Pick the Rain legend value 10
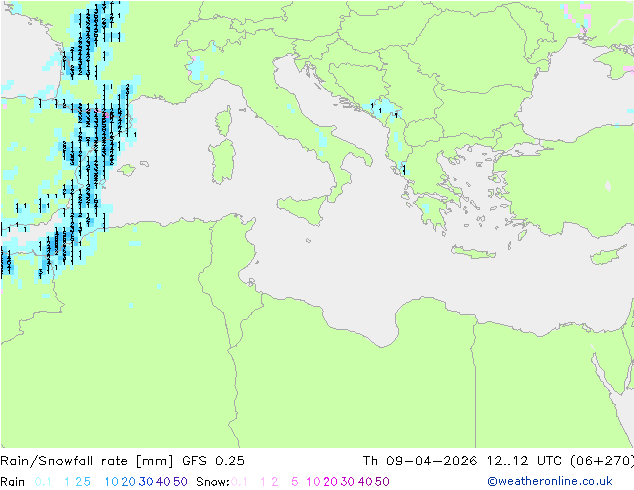This screenshot has height=490, width=634. (x=112, y=482)
